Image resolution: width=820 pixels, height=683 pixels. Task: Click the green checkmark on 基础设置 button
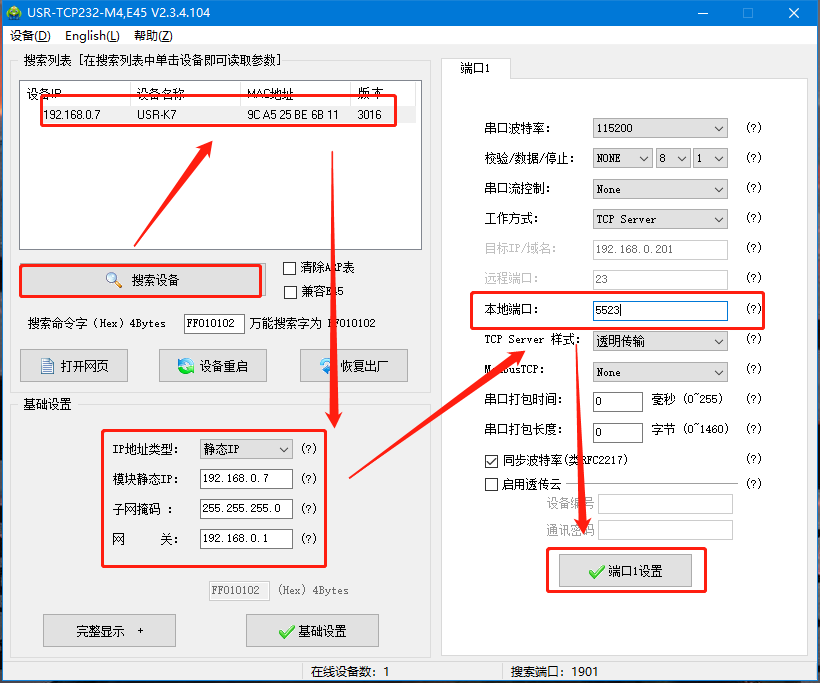pos(286,632)
